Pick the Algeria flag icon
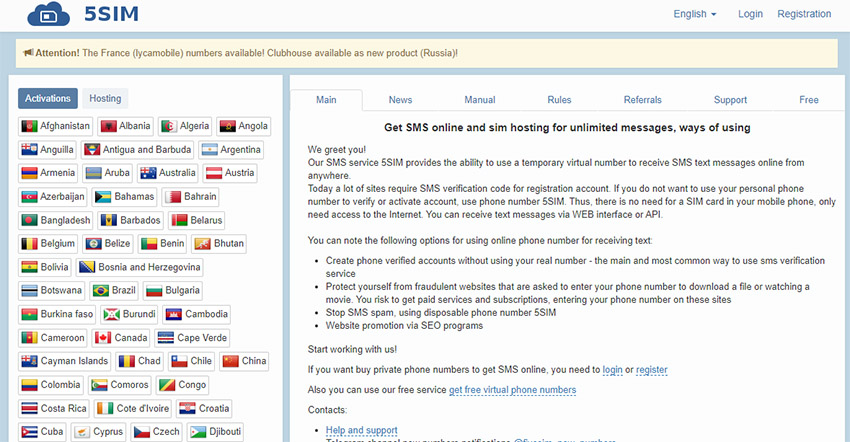Image resolution: width=850 pixels, height=442 pixels. 169,126
